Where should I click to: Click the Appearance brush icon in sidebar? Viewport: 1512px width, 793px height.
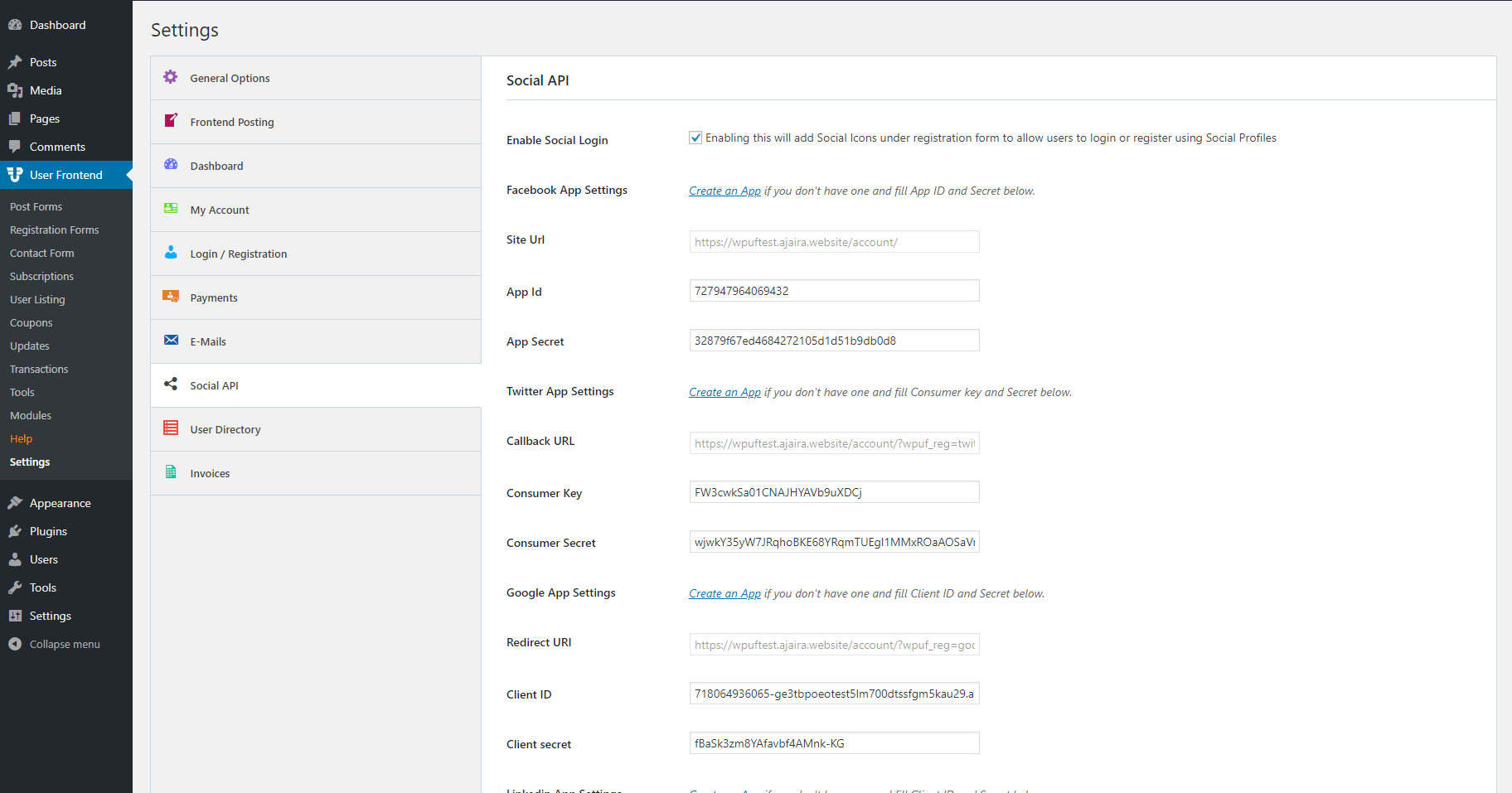(x=15, y=503)
